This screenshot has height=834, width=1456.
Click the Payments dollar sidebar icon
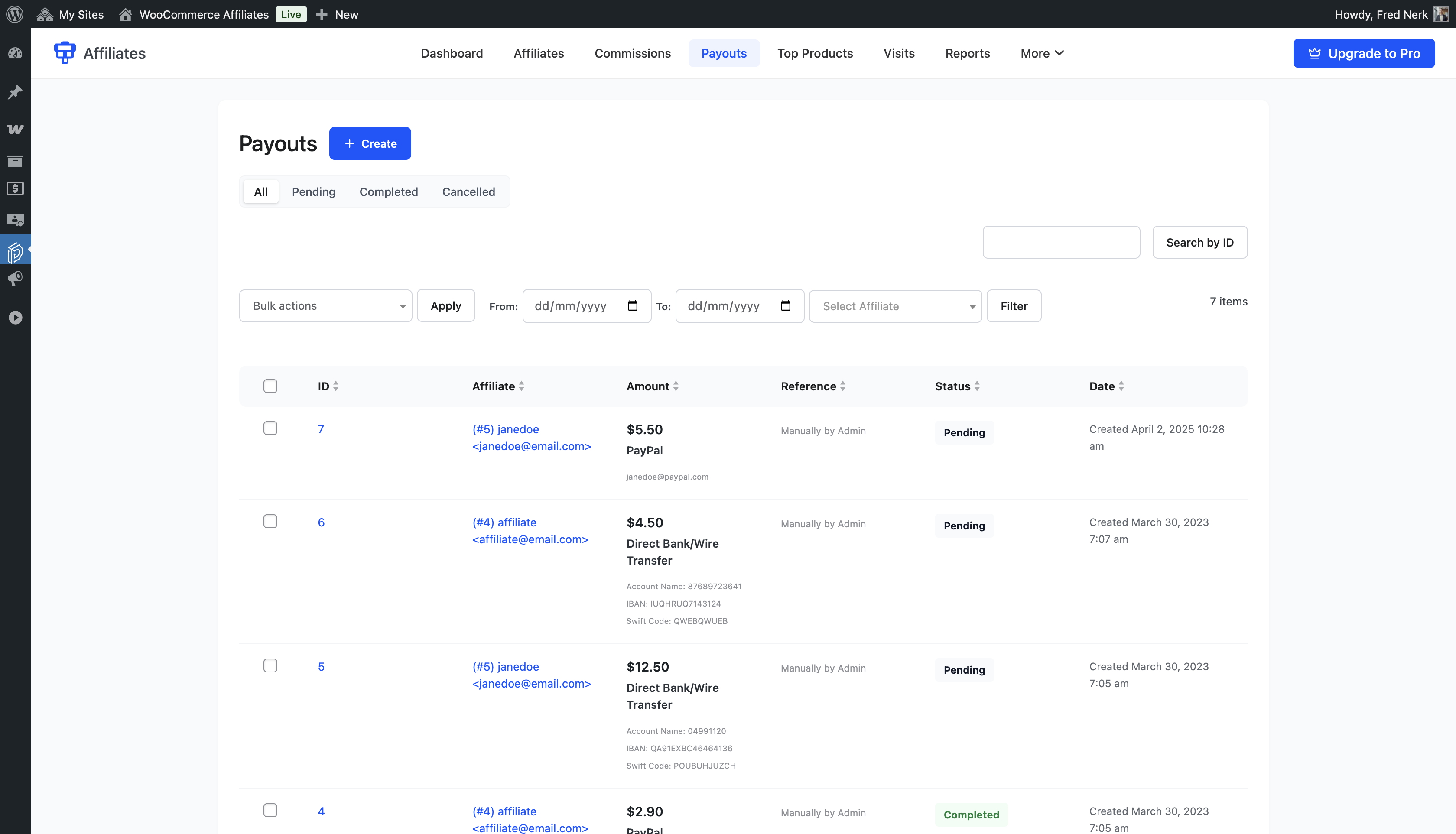15,188
